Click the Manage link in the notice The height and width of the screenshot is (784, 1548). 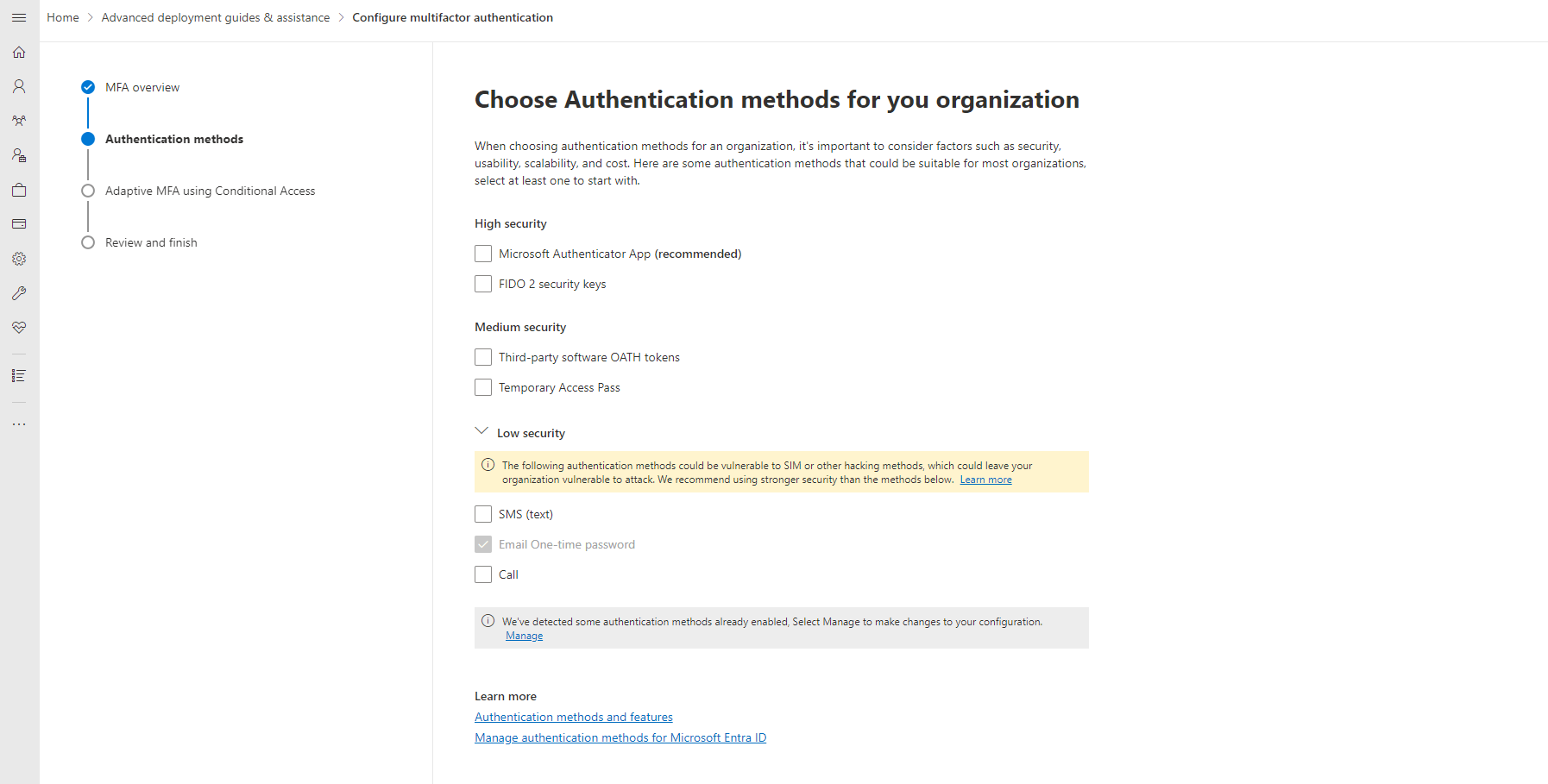(x=524, y=635)
